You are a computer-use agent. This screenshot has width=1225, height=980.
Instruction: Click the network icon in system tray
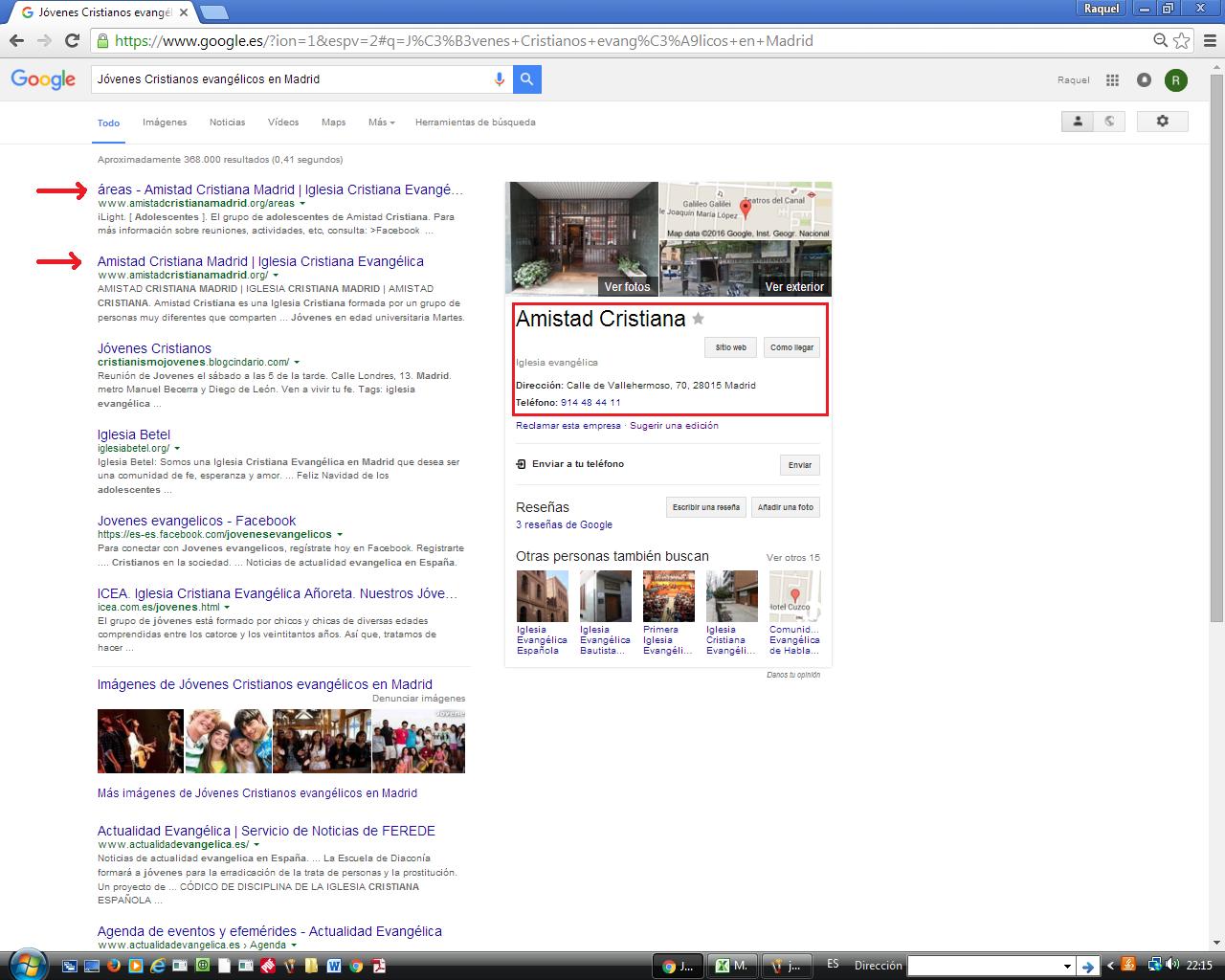[x=1155, y=965]
